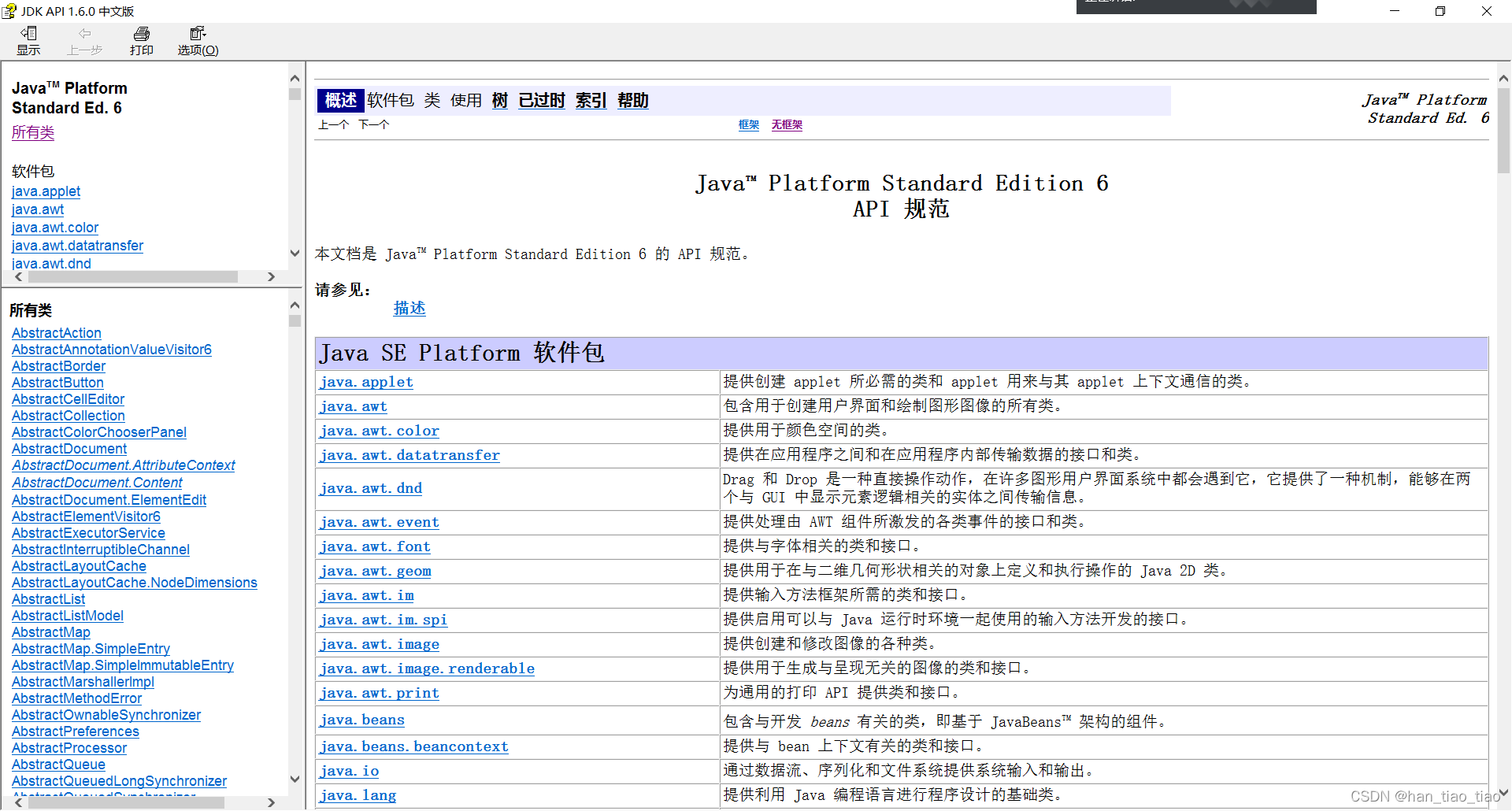This screenshot has width=1512, height=811.
Task: Click the JDK API app icon in title bar
Action: click(x=9, y=11)
